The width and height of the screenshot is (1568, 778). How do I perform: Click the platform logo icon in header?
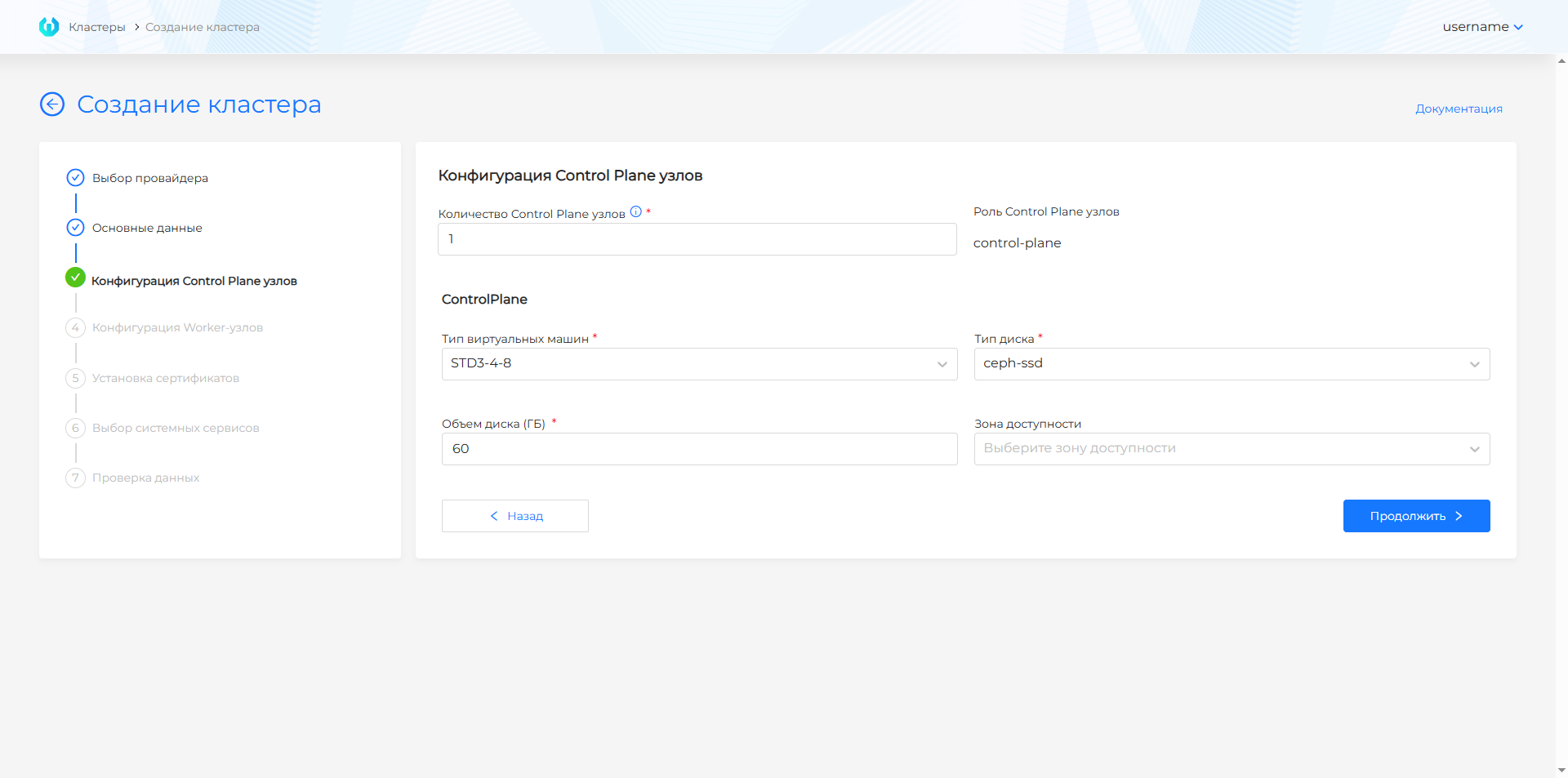pos(49,27)
